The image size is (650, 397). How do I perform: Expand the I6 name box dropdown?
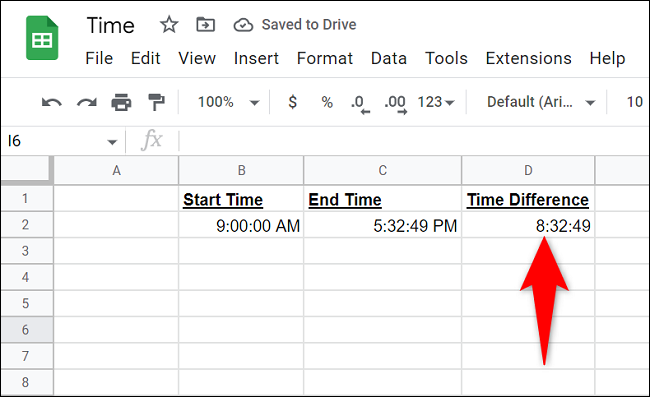point(112,142)
